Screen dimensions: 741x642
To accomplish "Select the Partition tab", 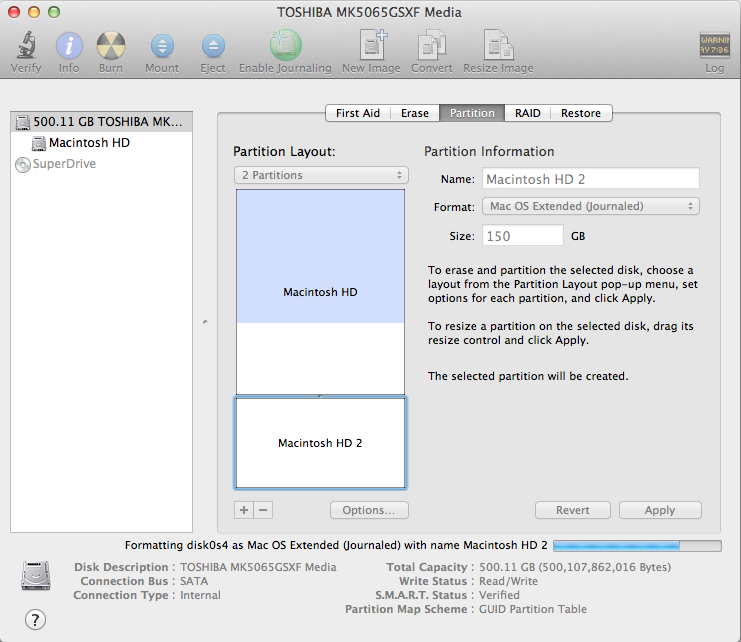I will tap(472, 113).
